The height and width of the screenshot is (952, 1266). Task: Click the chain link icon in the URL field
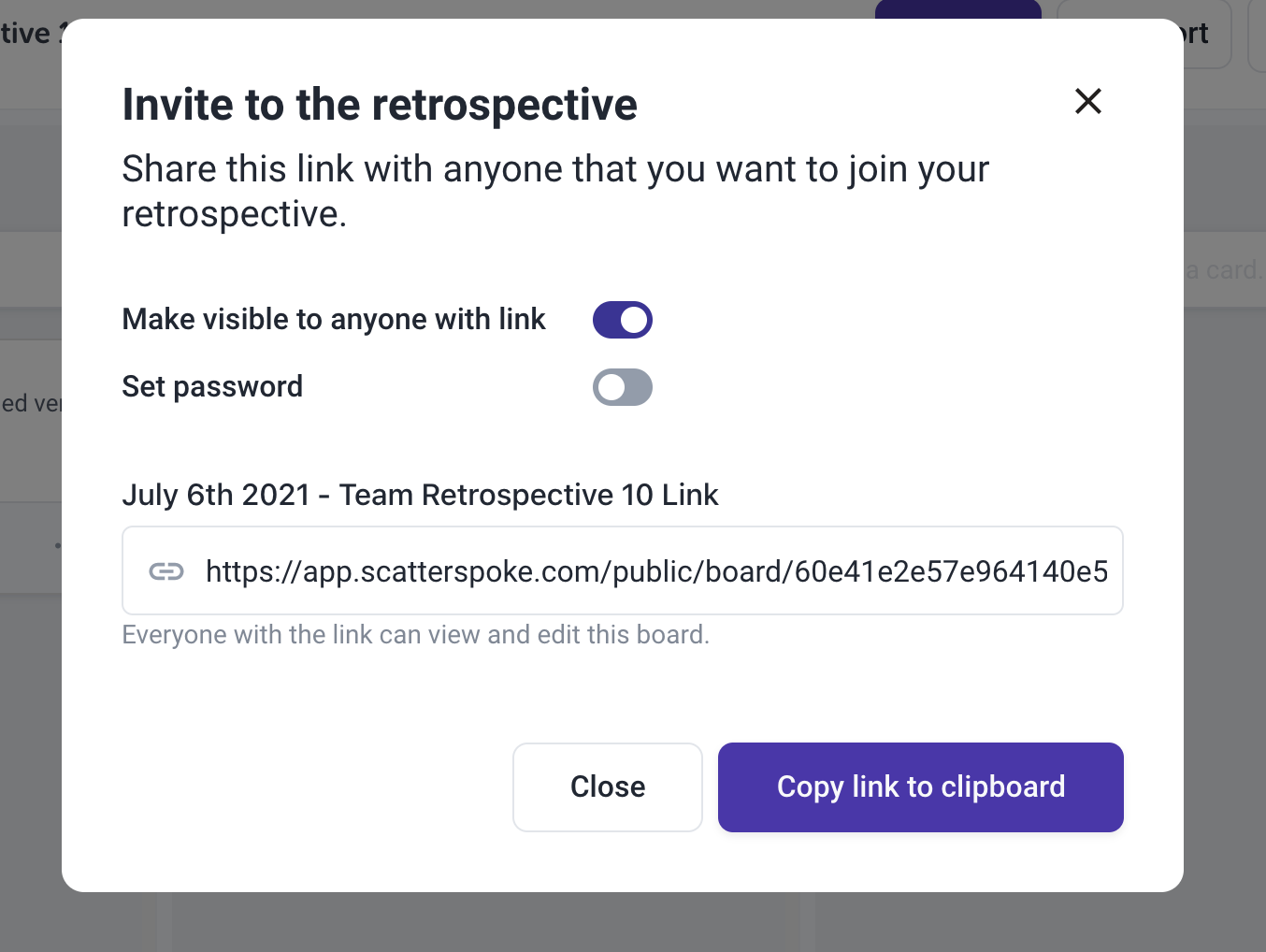tap(166, 571)
